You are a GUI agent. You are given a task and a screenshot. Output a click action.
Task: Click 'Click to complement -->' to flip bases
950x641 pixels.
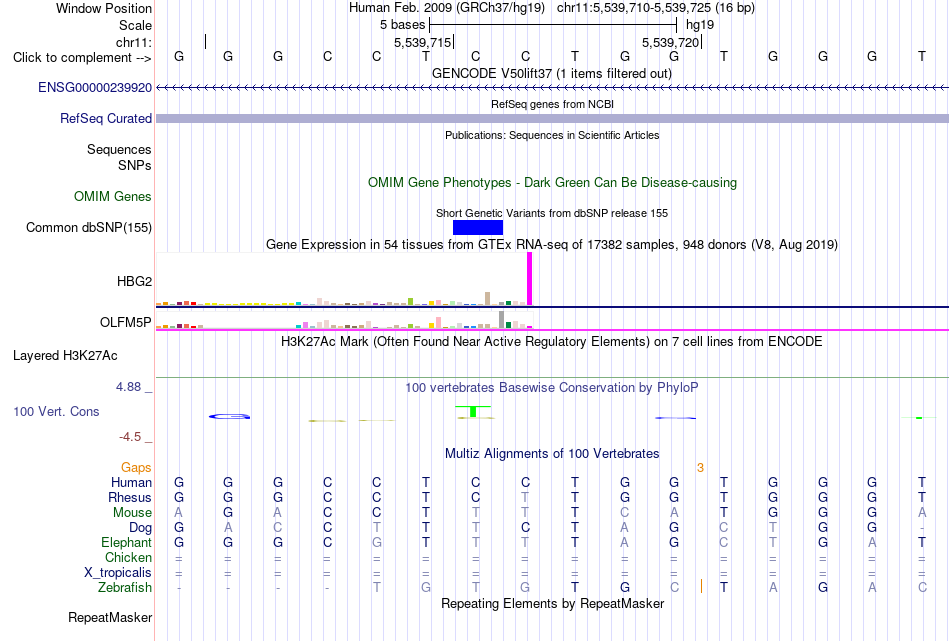(x=82, y=58)
